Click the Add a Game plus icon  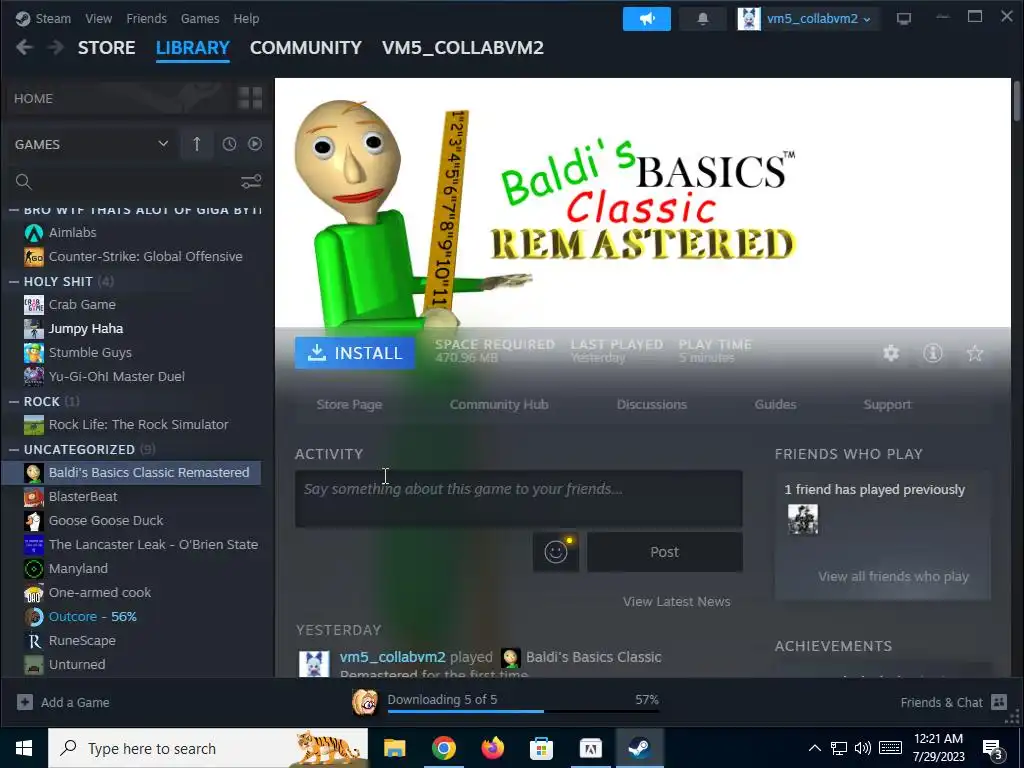pos(25,702)
